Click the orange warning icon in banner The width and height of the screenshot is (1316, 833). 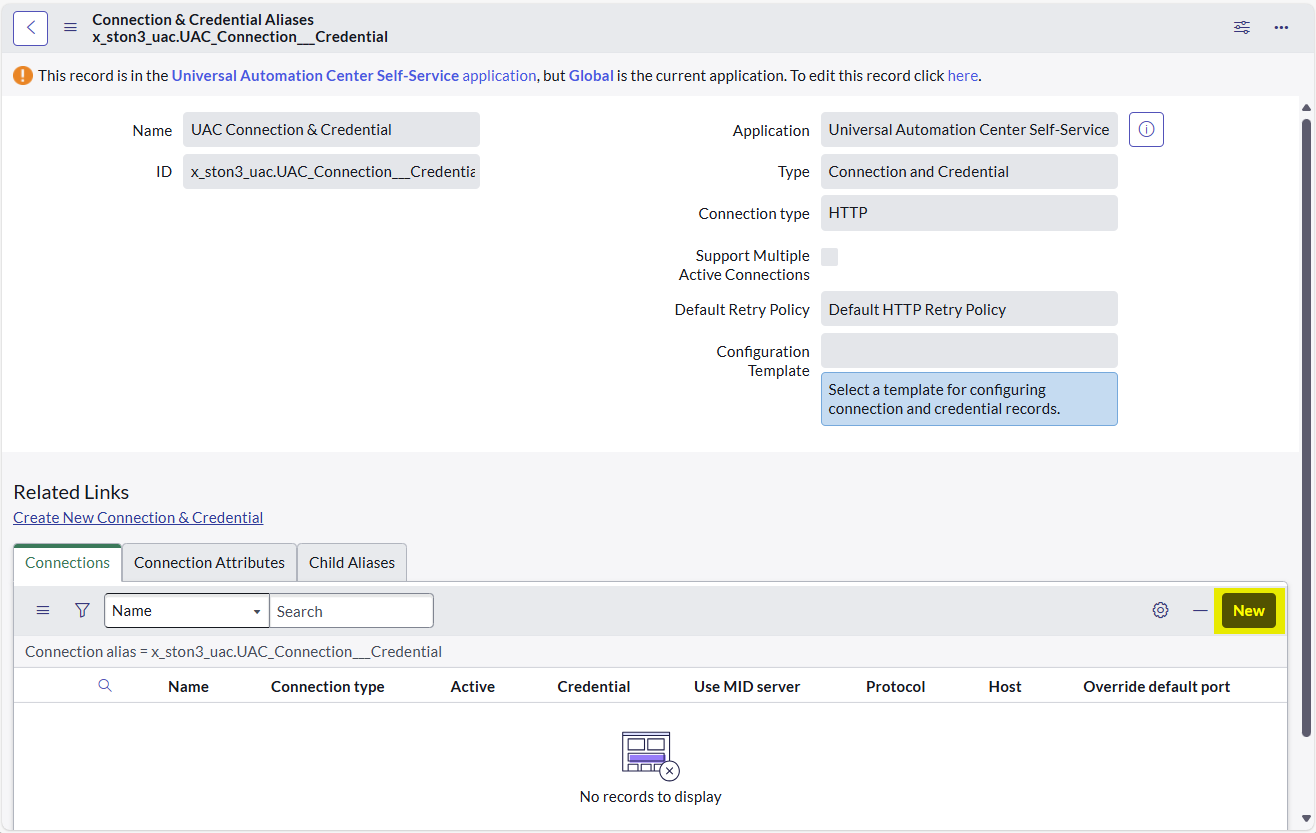23,75
